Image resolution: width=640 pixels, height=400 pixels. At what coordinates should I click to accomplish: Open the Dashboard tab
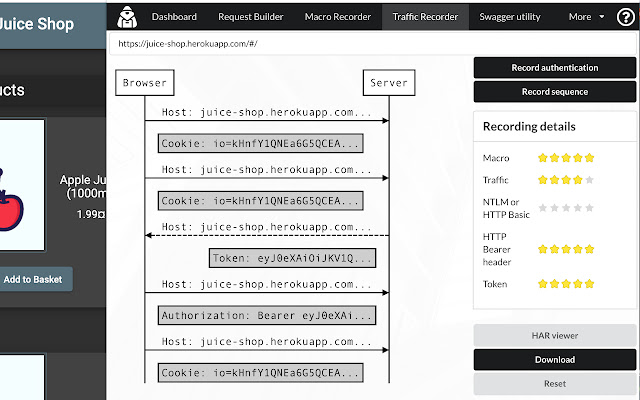pyautogui.click(x=174, y=17)
